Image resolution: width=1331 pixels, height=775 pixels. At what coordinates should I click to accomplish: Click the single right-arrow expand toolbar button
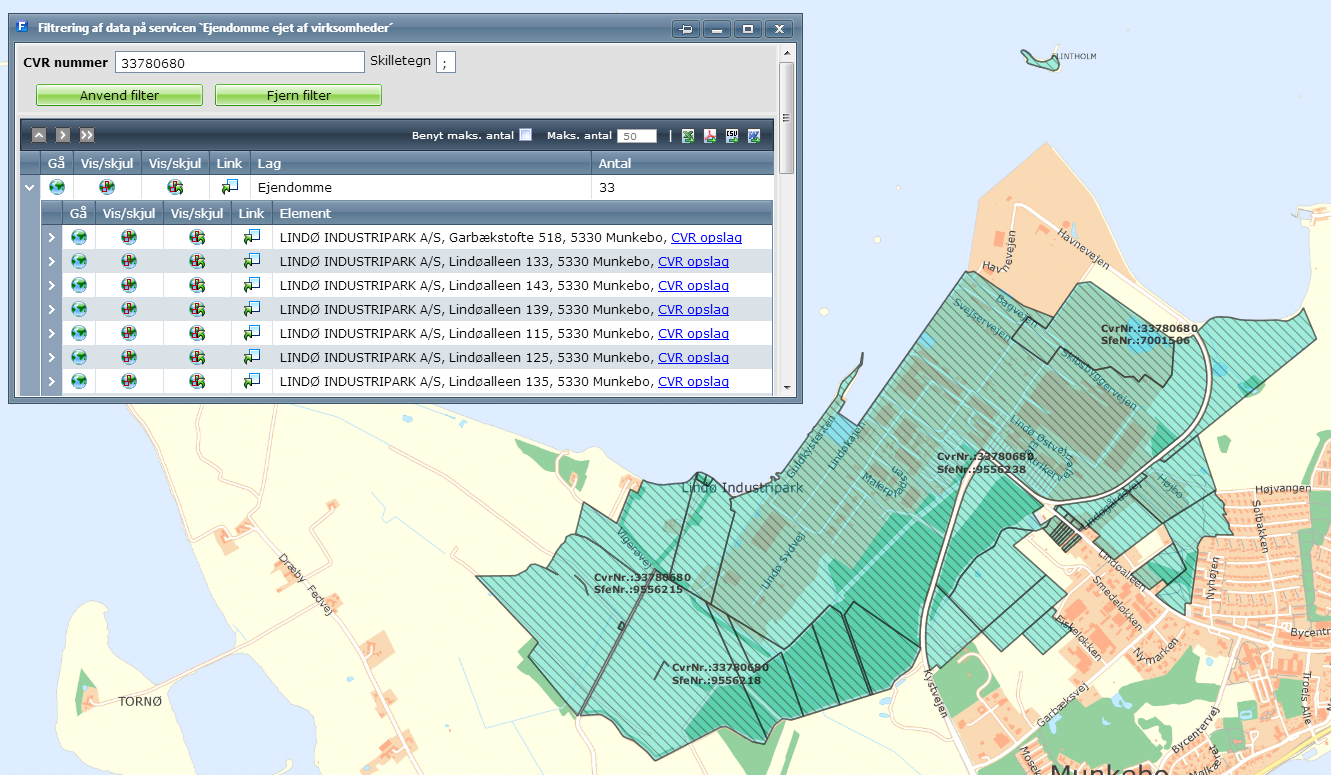(x=63, y=135)
